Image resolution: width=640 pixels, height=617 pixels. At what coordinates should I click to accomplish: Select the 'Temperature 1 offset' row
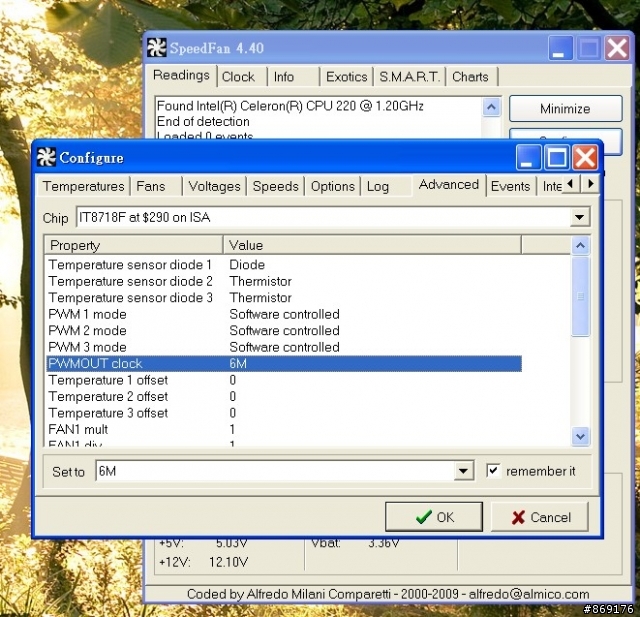click(284, 380)
